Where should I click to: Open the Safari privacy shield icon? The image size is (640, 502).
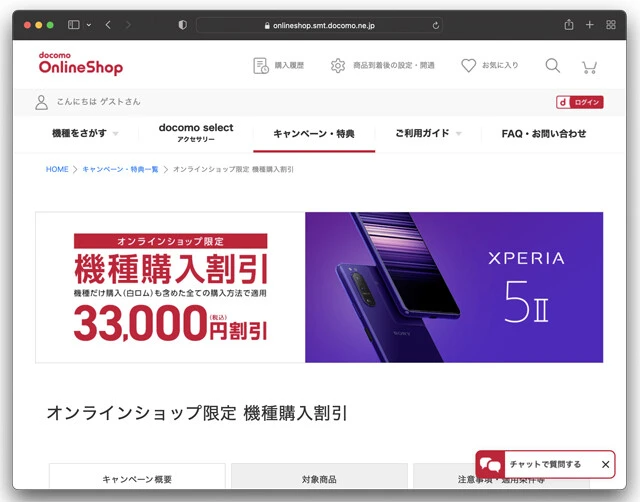point(182,25)
